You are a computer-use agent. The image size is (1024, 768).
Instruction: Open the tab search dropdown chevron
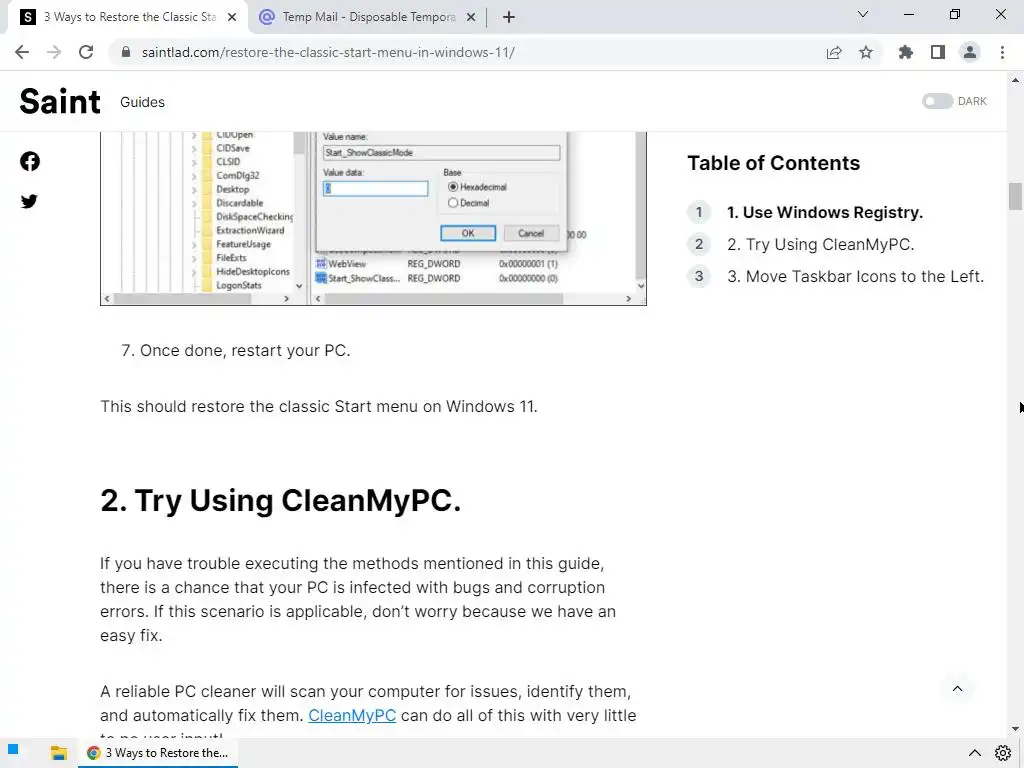click(x=863, y=14)
